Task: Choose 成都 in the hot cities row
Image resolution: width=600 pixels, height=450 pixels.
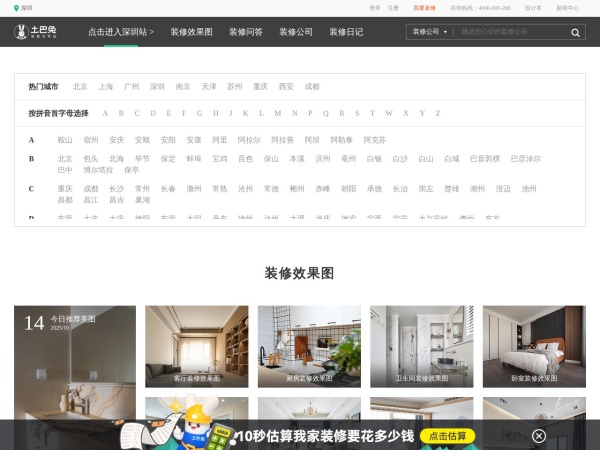Action: [312, 87]
